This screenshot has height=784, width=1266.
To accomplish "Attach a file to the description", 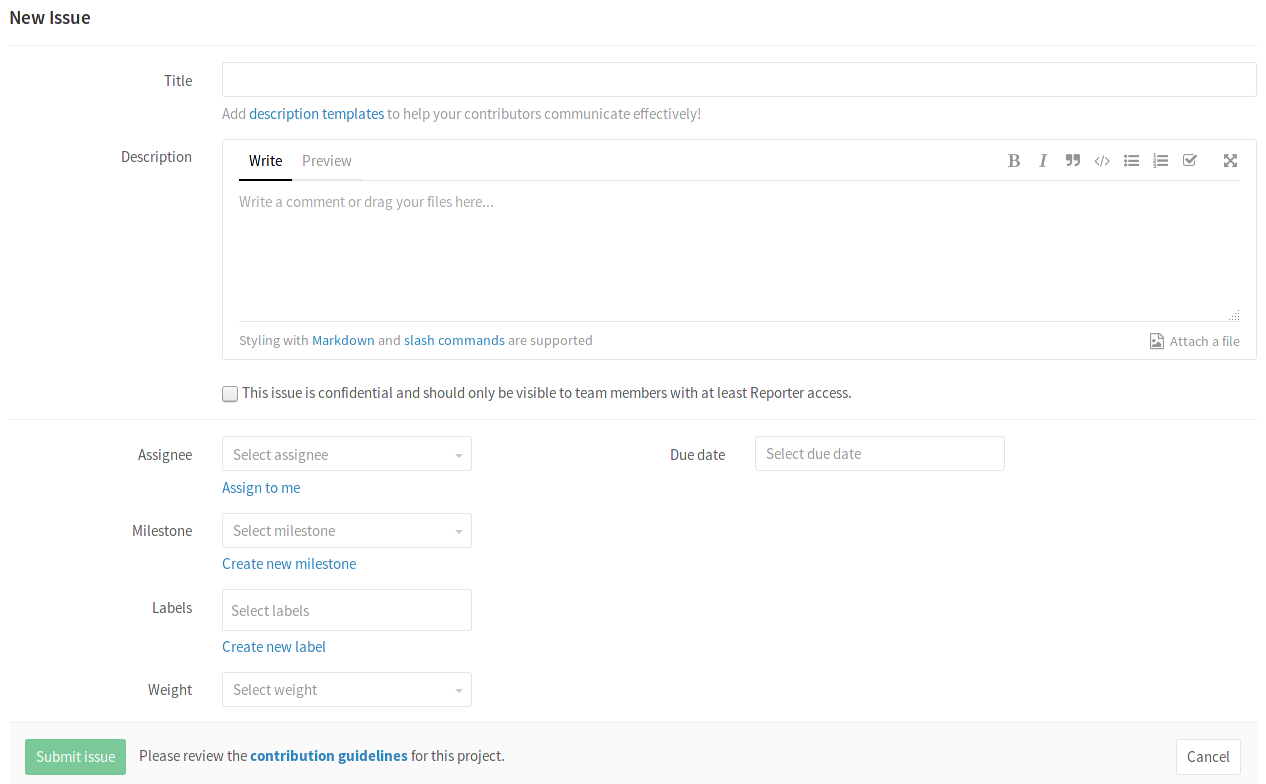I will (1195, 341).
